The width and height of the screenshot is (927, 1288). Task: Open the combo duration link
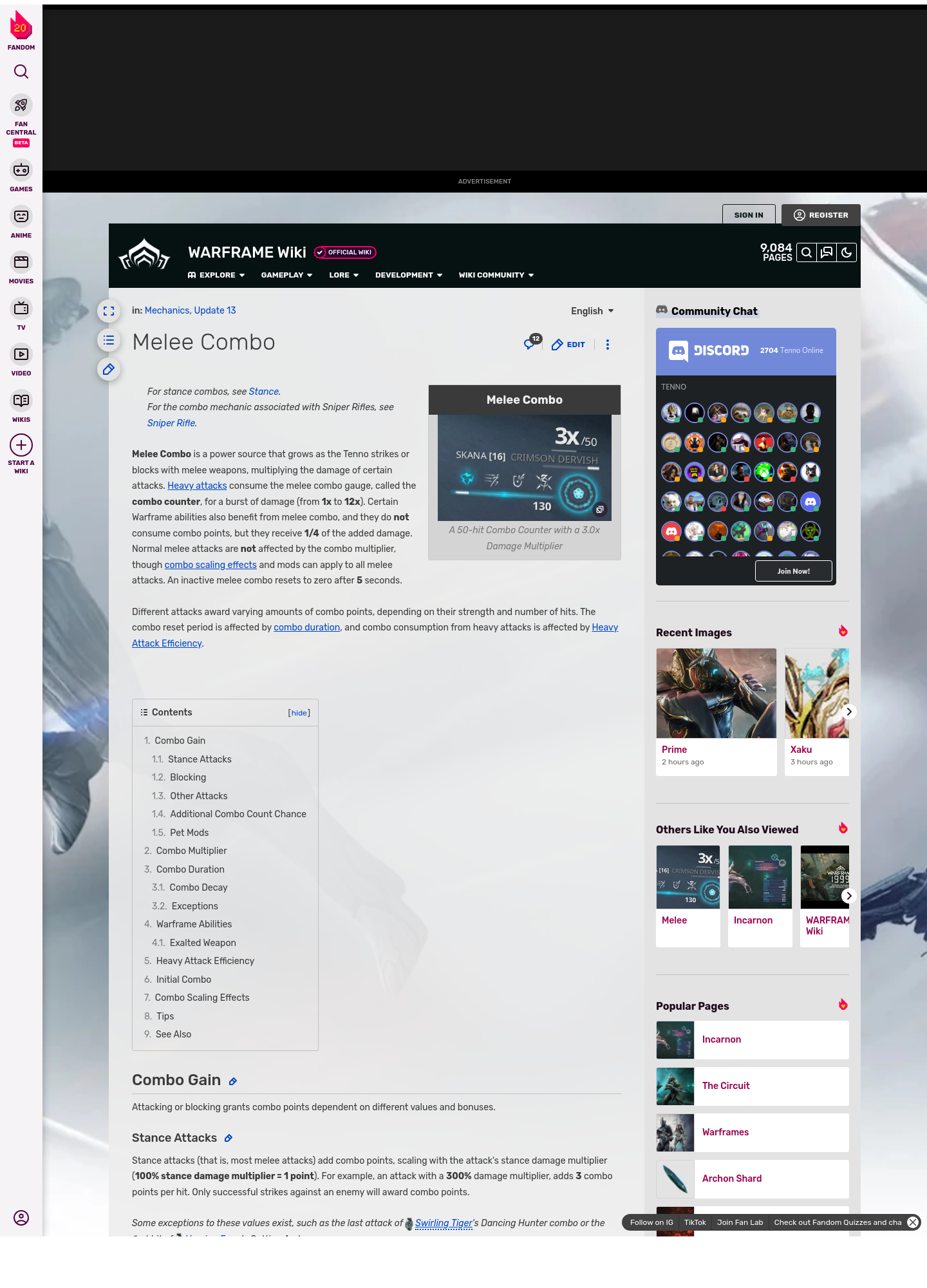pos(306,627)
